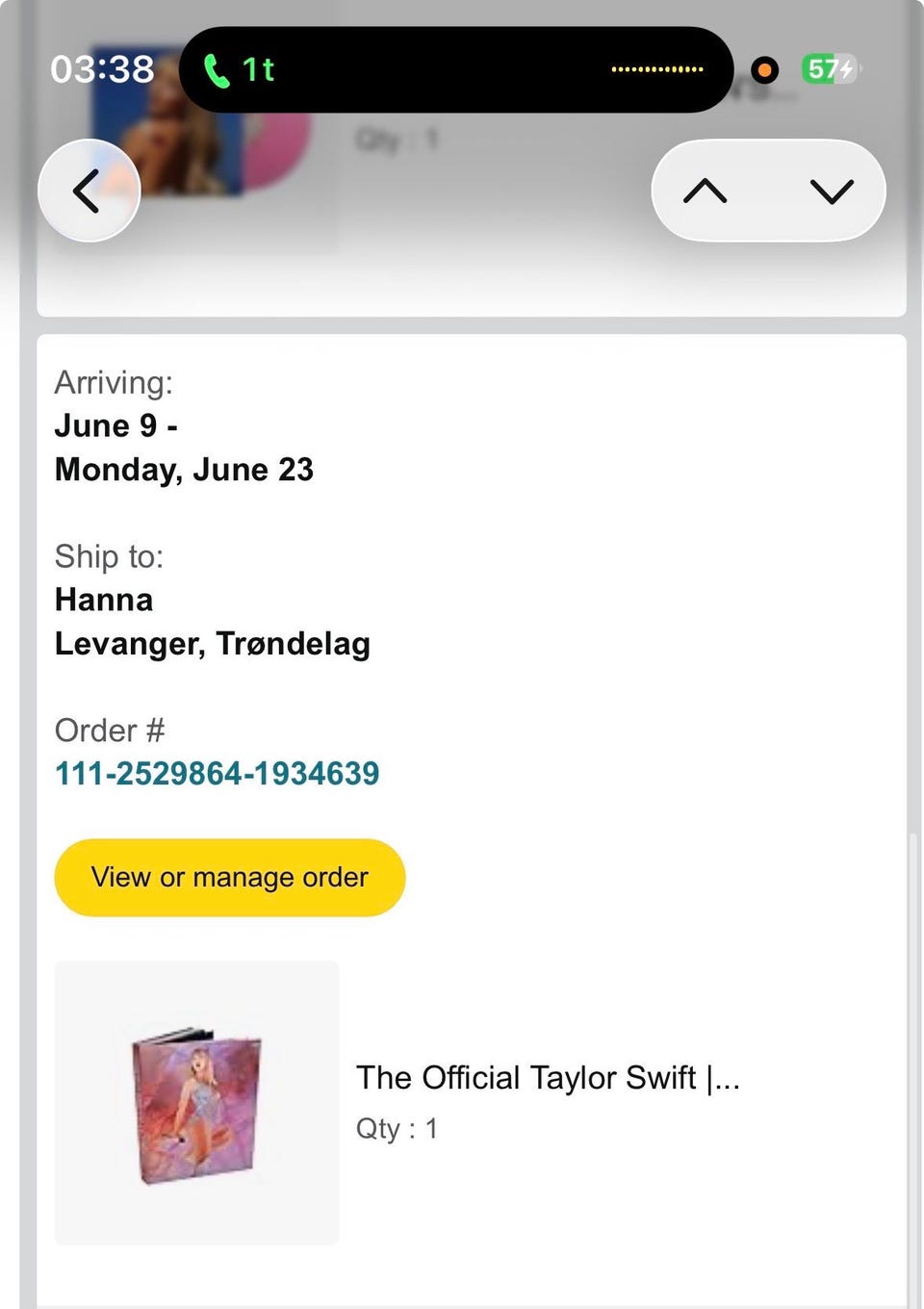Tap the green phone call icon
The image size is (924, 1309).
coord(217,70)
